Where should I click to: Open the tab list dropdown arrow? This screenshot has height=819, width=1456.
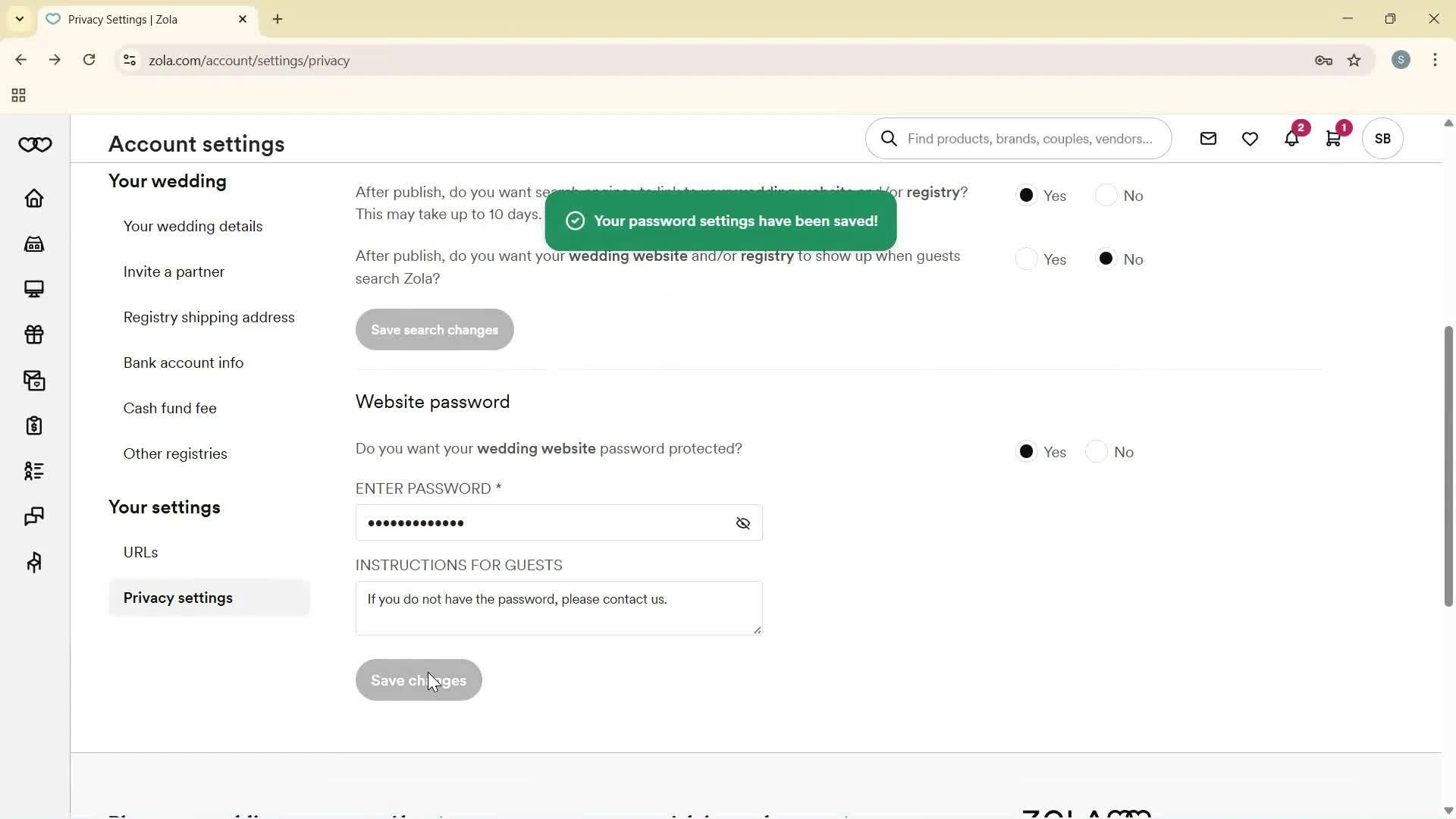(19, 19)
